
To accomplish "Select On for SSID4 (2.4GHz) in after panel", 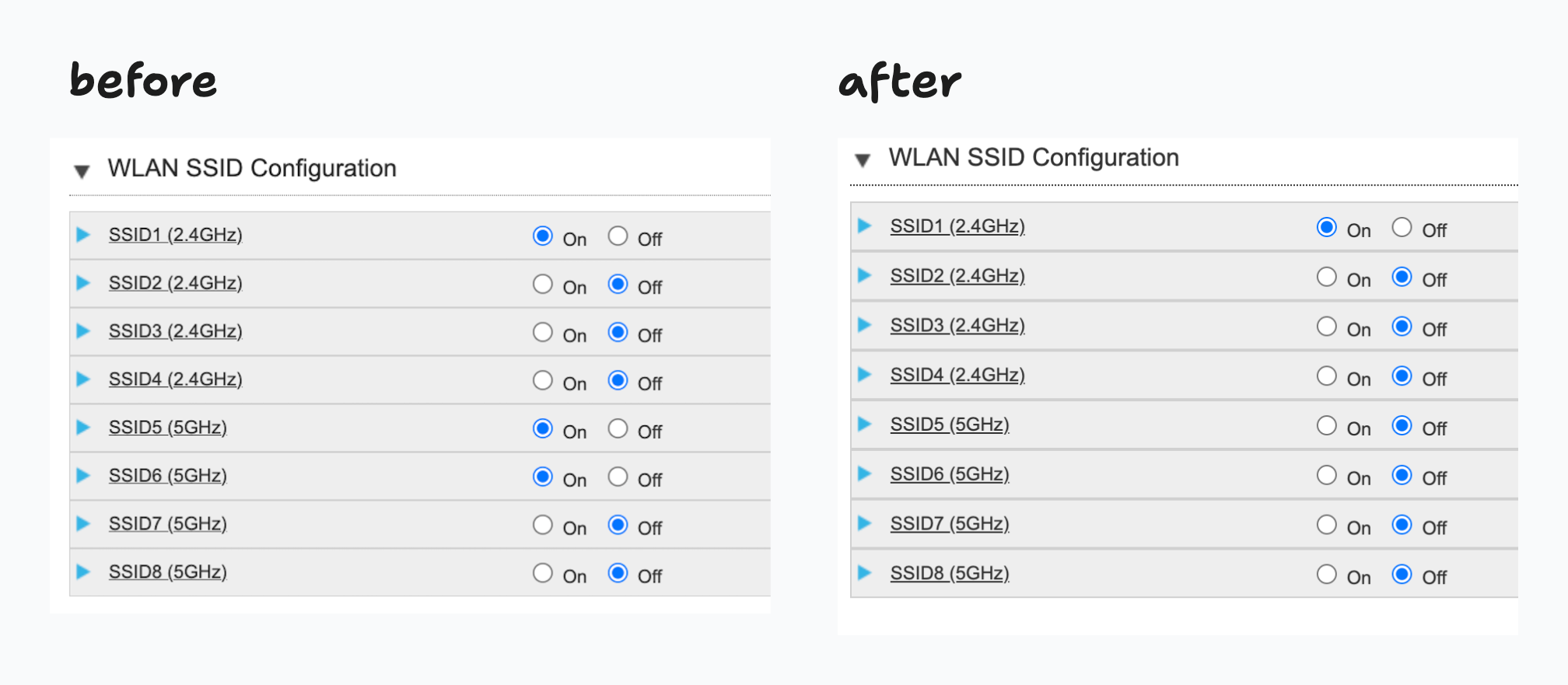I will point(1327,376).
